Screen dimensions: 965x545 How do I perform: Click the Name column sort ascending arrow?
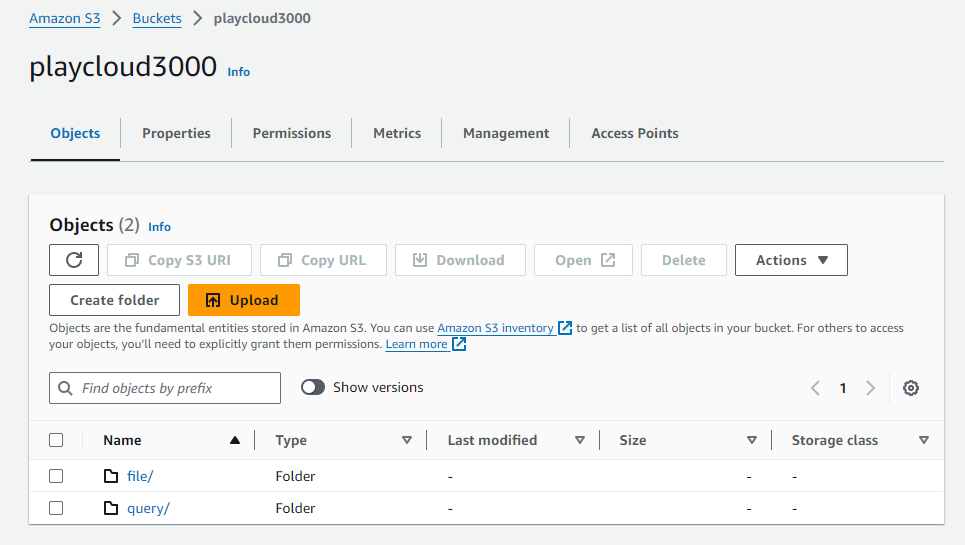click(234, 440)
